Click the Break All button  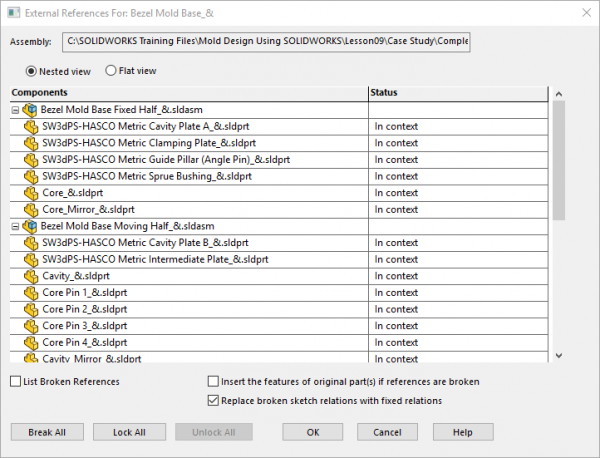[x=47, y=432]
